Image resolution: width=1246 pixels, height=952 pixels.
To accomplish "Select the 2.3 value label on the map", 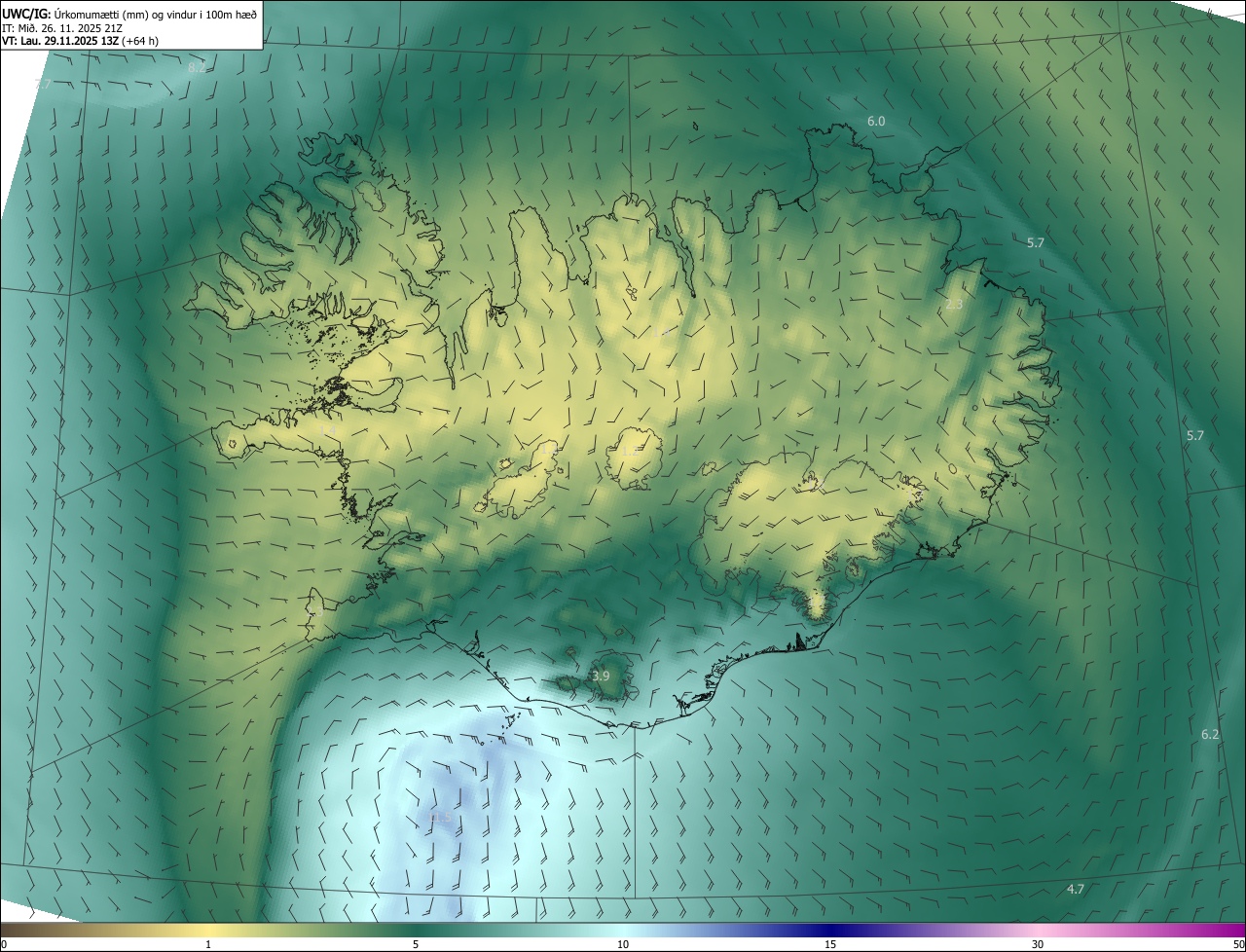I will 954,305.
